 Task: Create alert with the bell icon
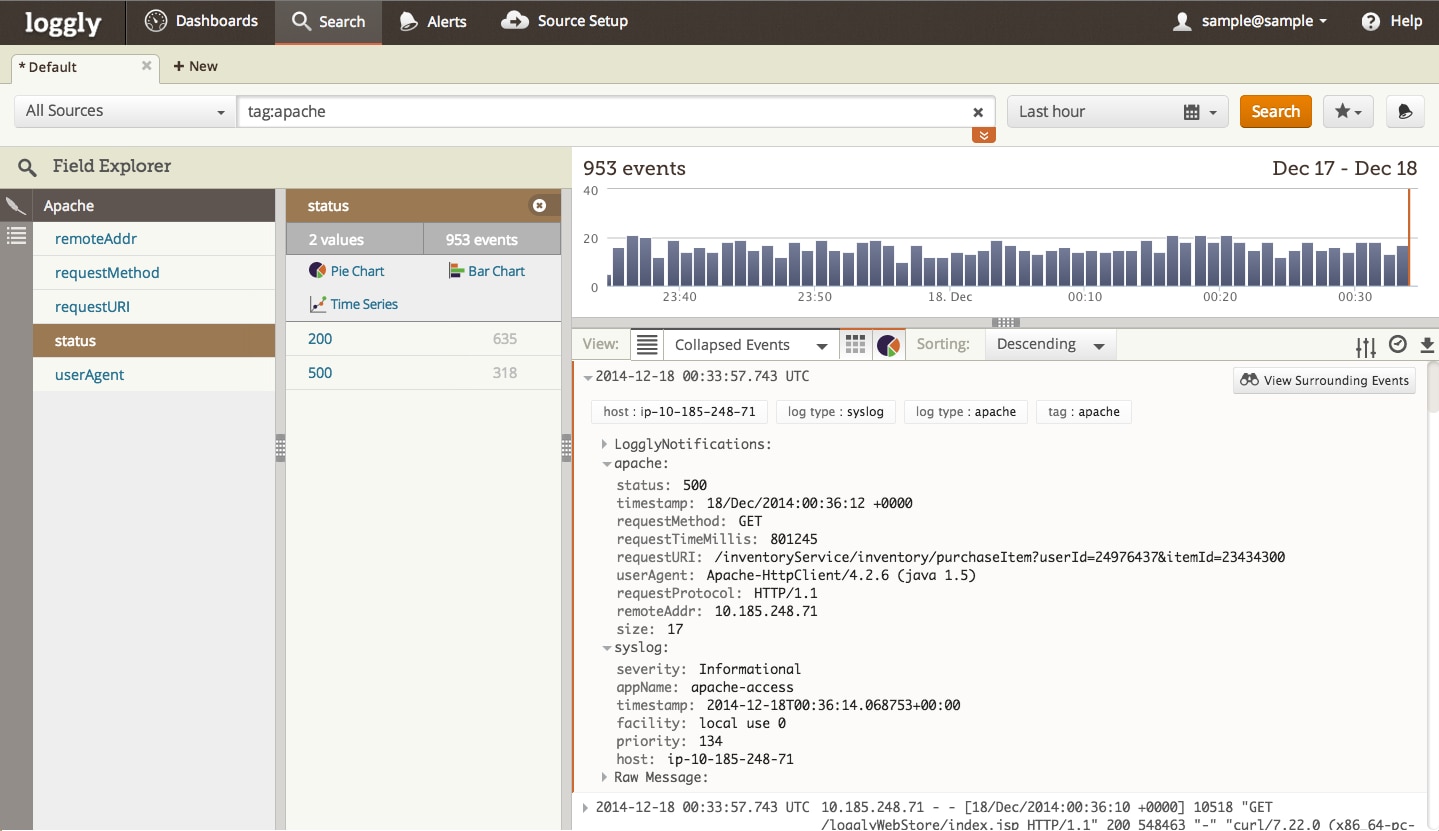pyautogui.click(x=1405, y=112)
